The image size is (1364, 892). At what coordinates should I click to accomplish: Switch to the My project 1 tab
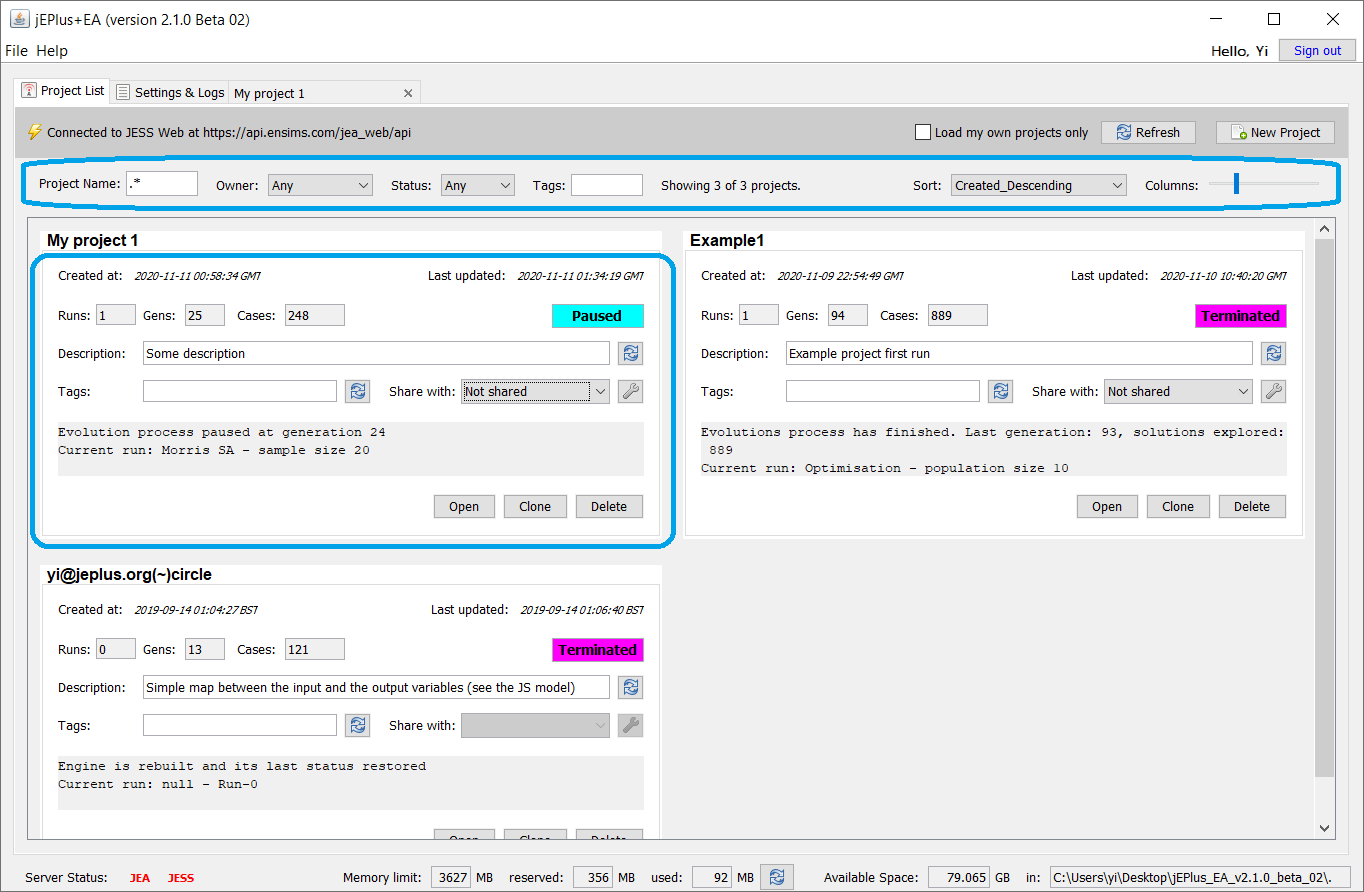pos(325,93)
